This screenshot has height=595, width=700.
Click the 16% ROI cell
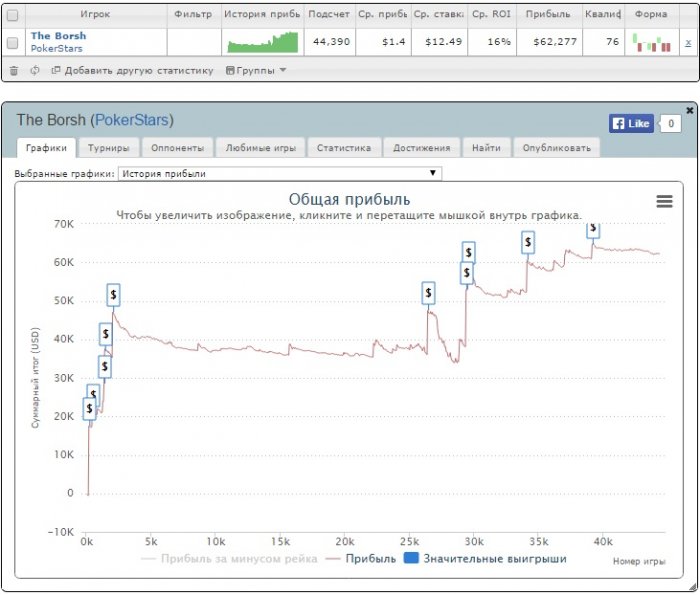(x=492, y=42)
